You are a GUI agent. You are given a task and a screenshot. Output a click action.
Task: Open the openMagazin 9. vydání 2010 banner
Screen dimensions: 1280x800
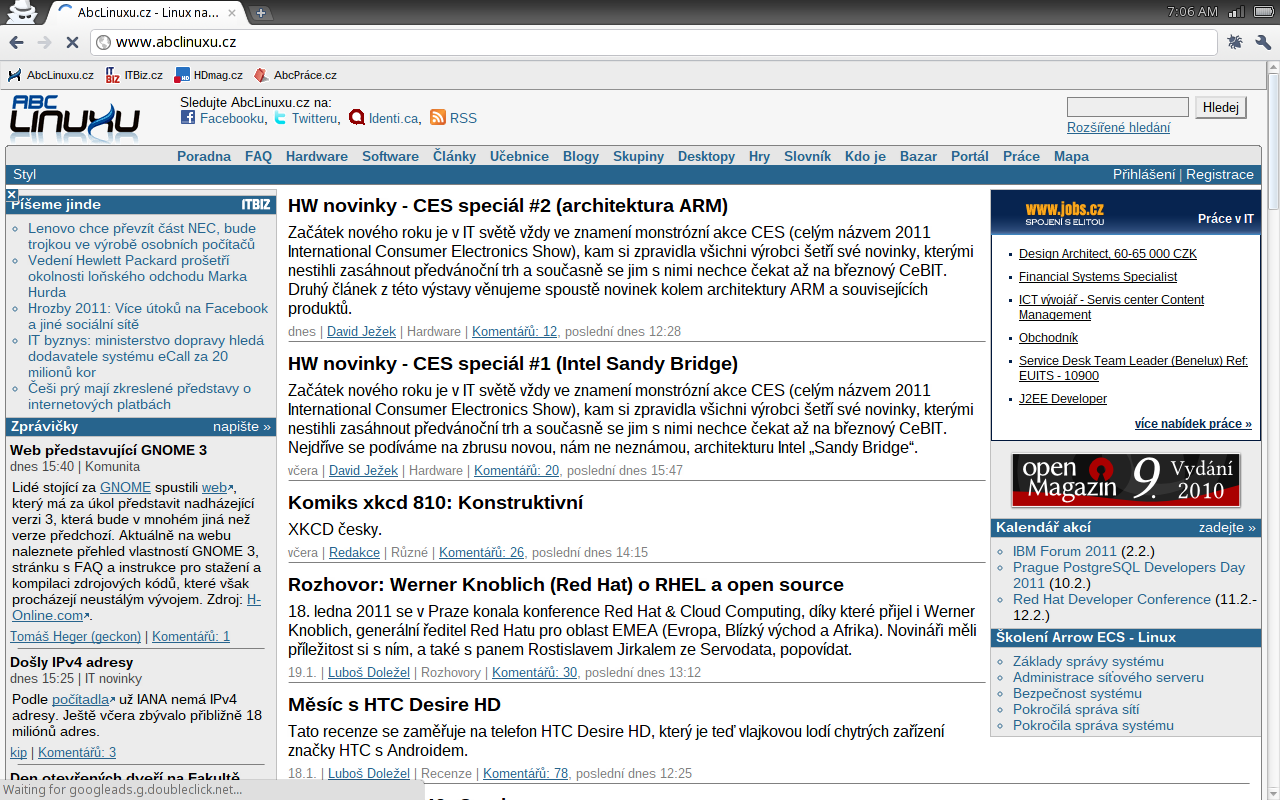pyautogui.click(x=1125, y=480)
